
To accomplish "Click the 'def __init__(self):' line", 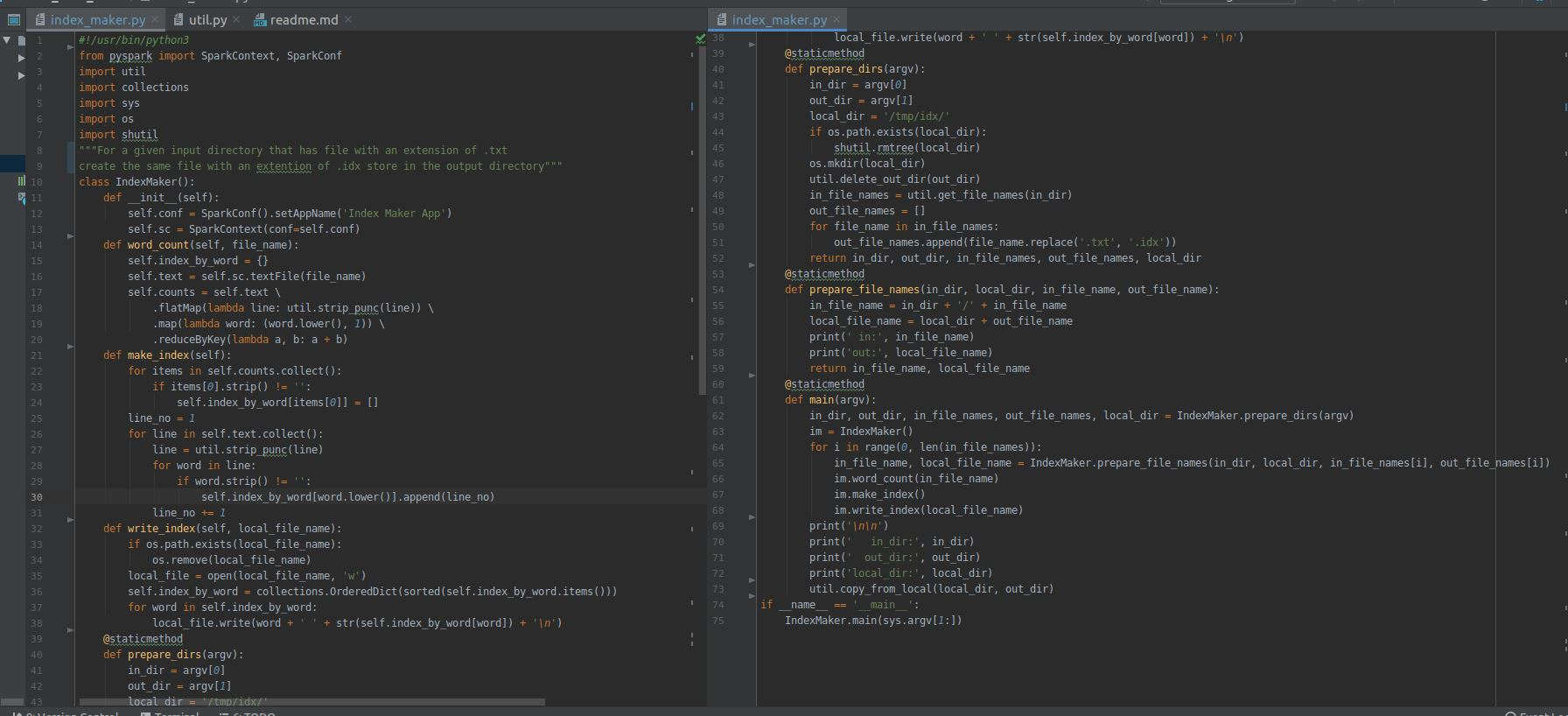I will coord(161,198).
